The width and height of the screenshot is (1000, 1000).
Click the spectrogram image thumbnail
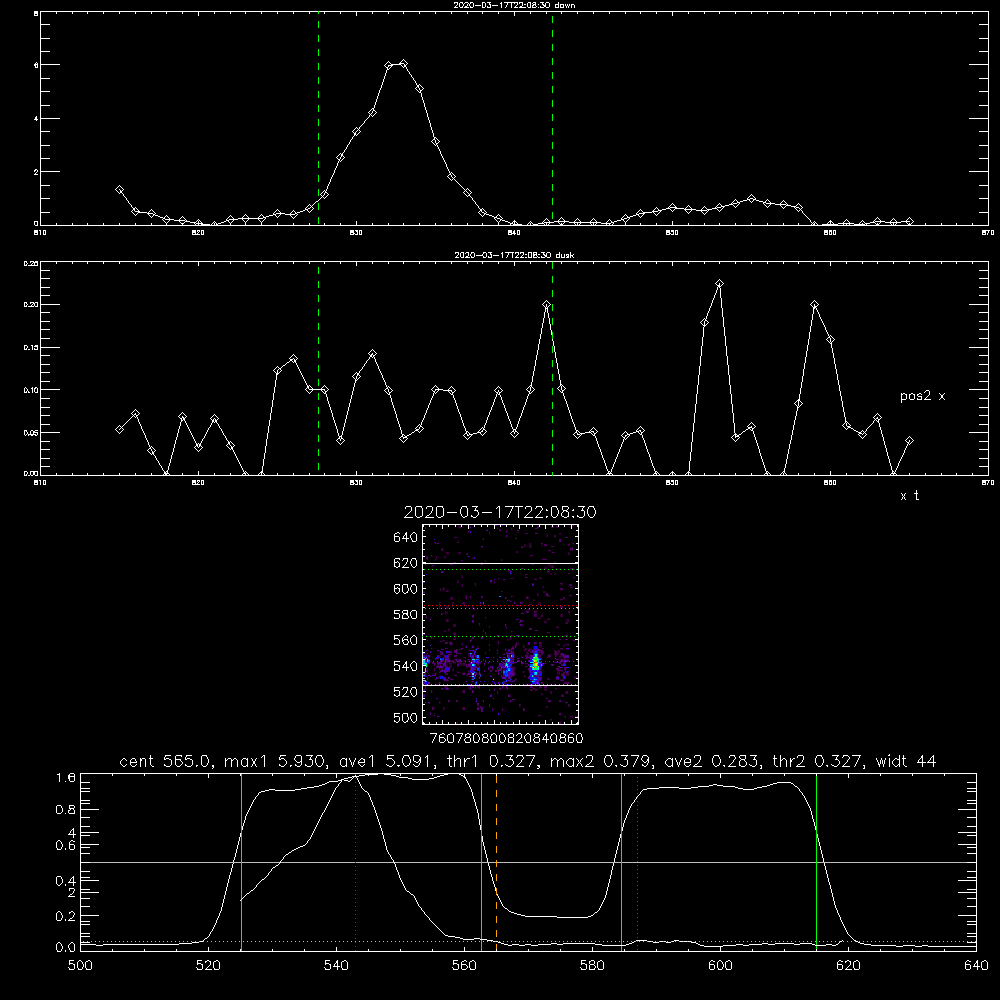pos(501,624)
